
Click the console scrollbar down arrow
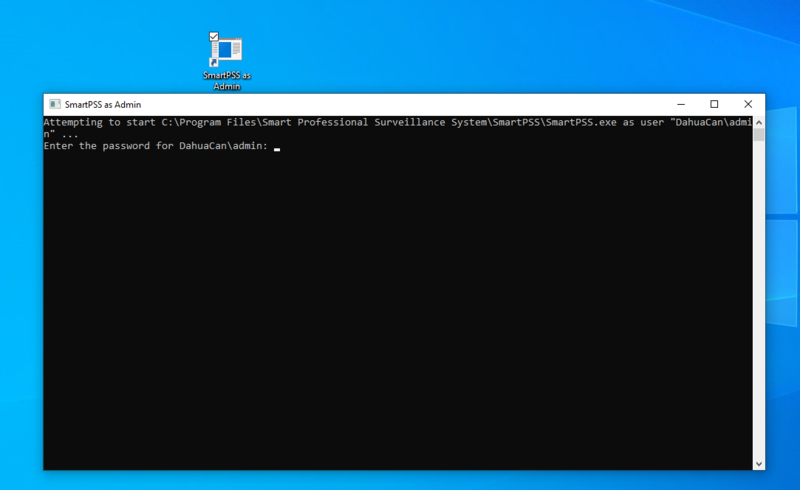(759, 464)
